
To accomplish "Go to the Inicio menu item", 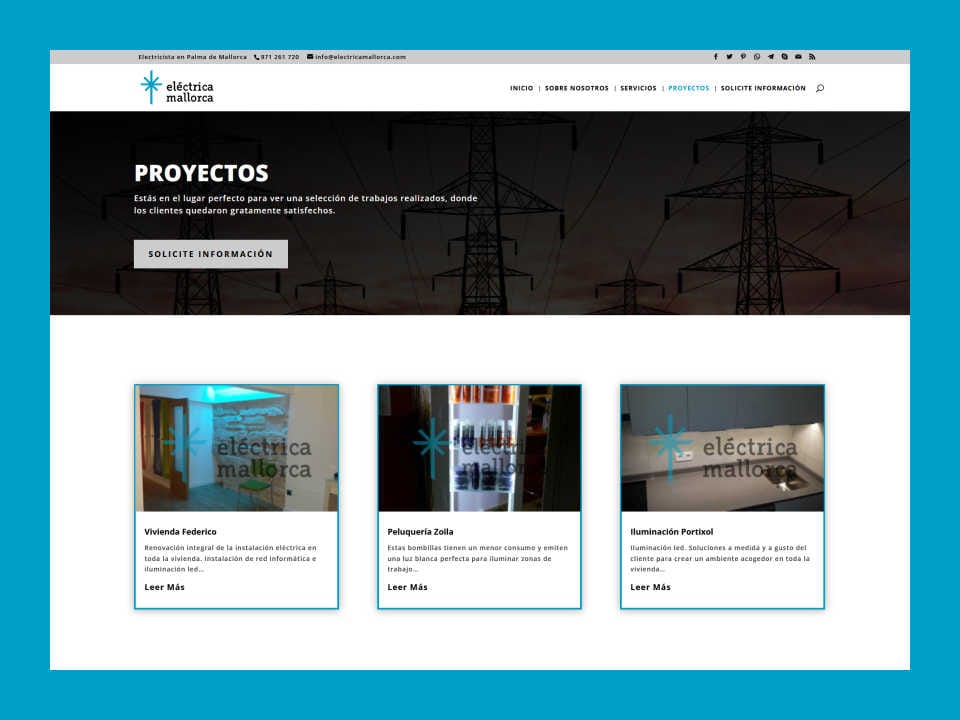I will 521,88.
